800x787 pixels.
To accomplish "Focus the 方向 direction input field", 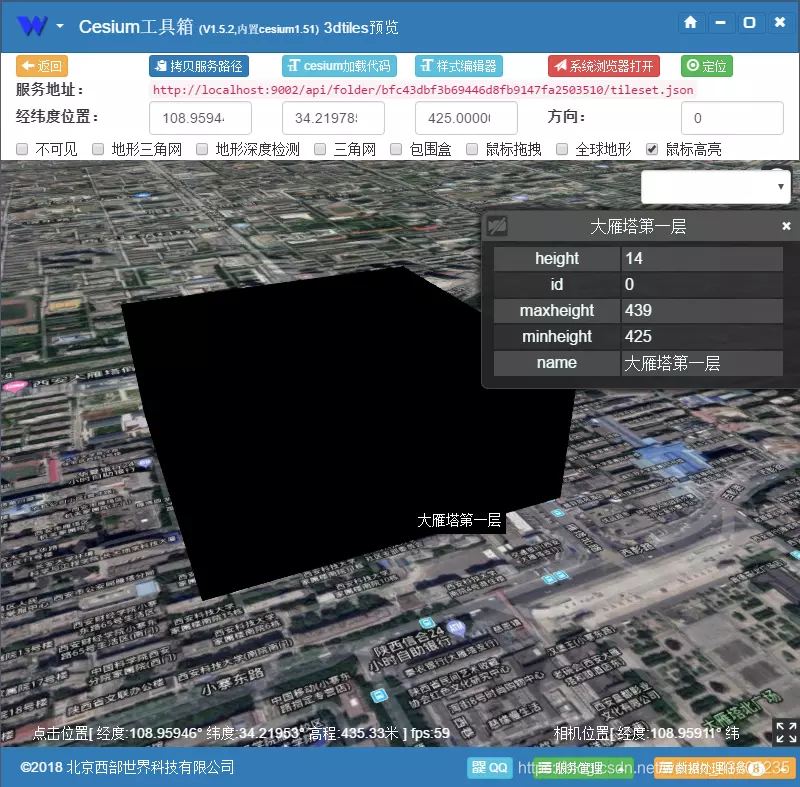I will click(x=732, y=118).
